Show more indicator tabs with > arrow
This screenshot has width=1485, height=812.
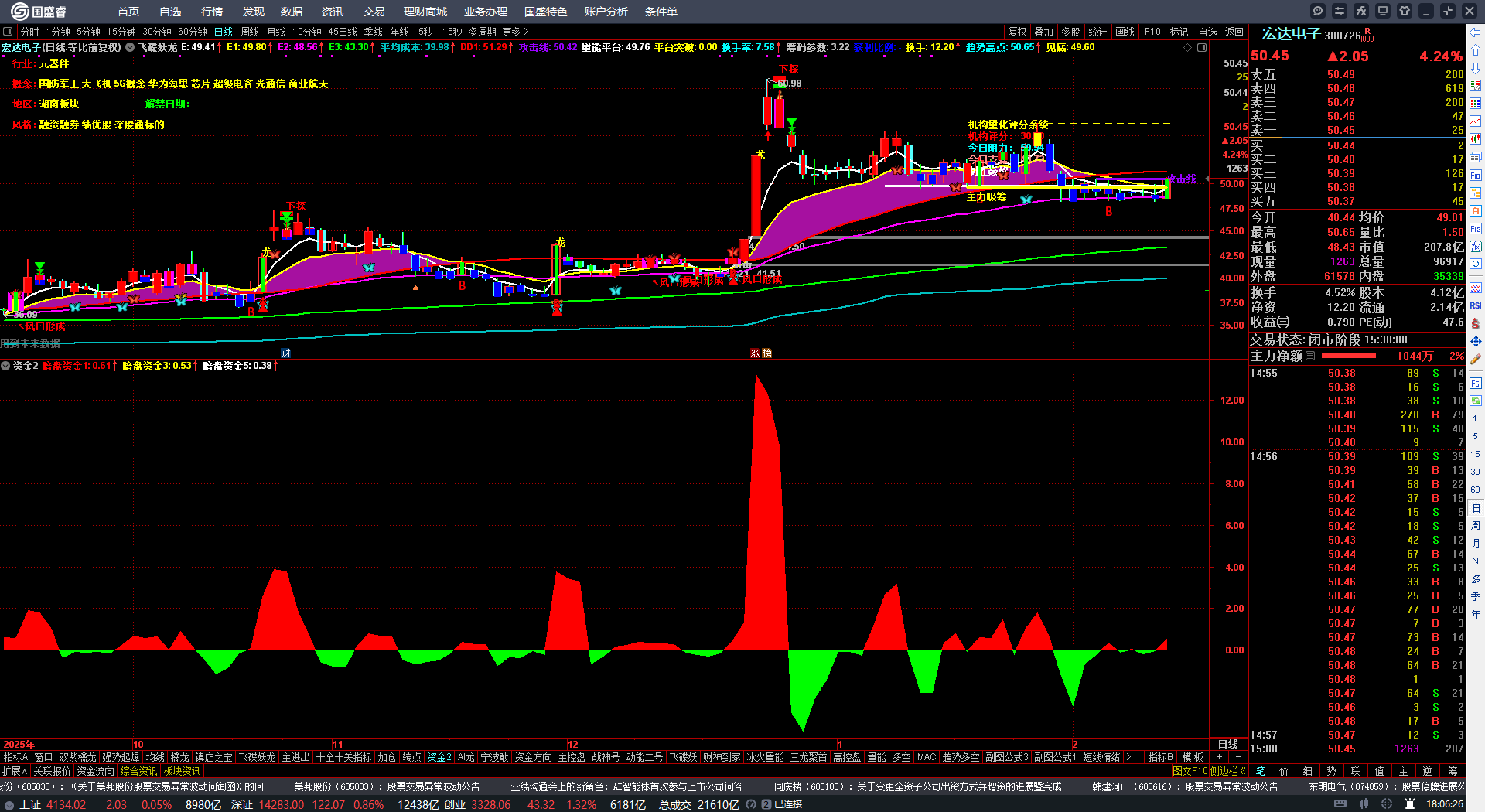tap(1128, 757)
